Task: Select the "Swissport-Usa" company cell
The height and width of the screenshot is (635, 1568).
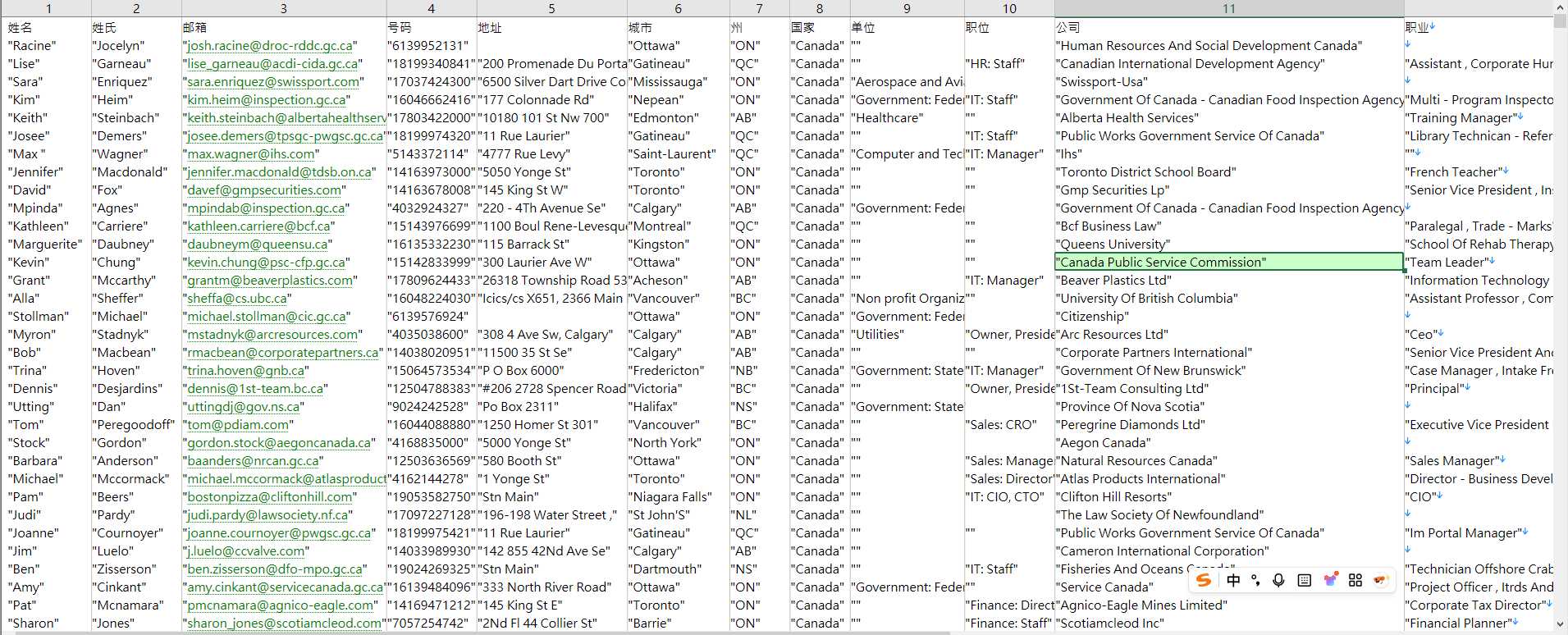Action: pyautogui.click(x=1229, y=82)
